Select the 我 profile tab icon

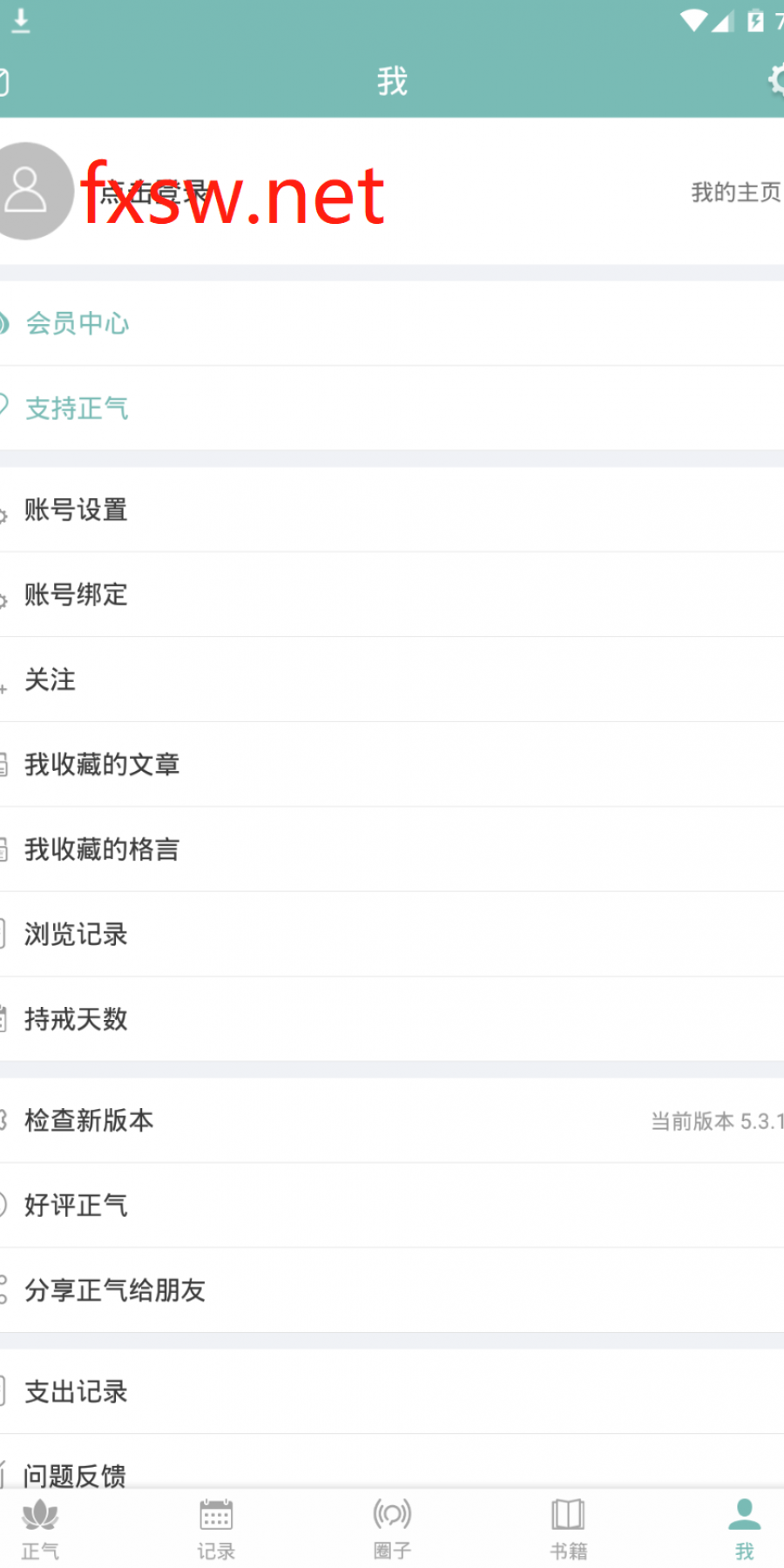[744, 1514]
